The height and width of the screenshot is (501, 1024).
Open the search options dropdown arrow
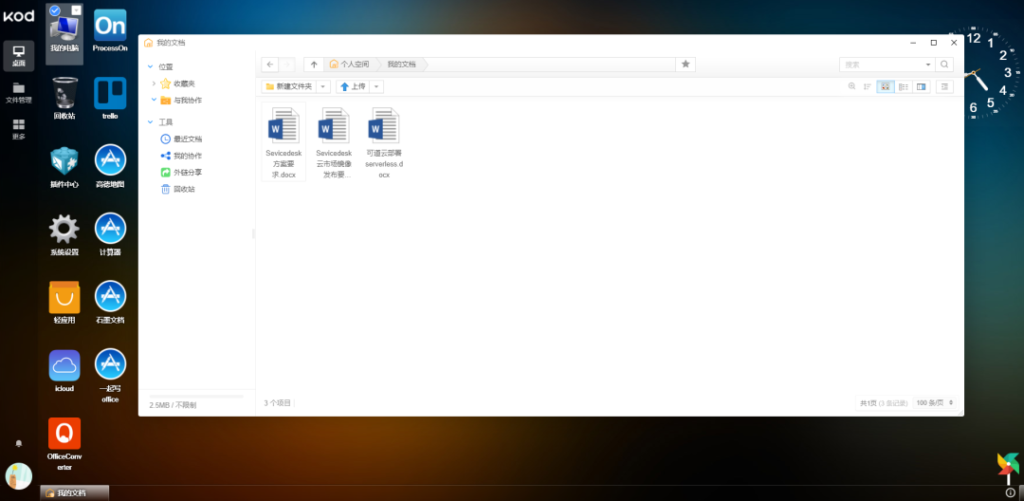(x=928, y=65)
